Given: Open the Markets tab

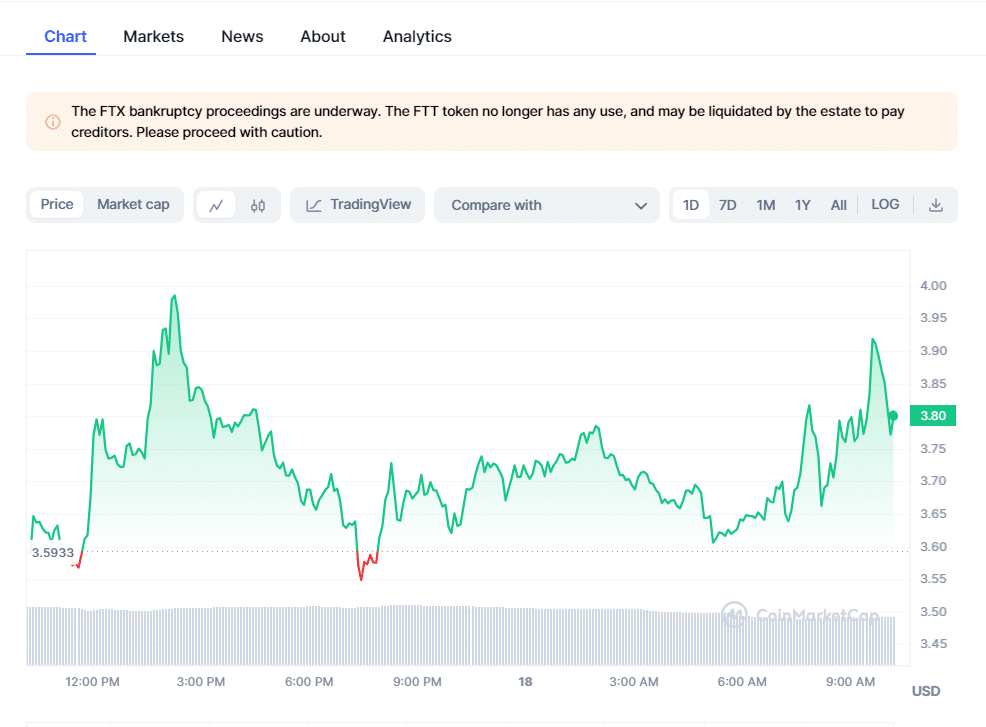Looking at the screenshot, I should (153, 36).
